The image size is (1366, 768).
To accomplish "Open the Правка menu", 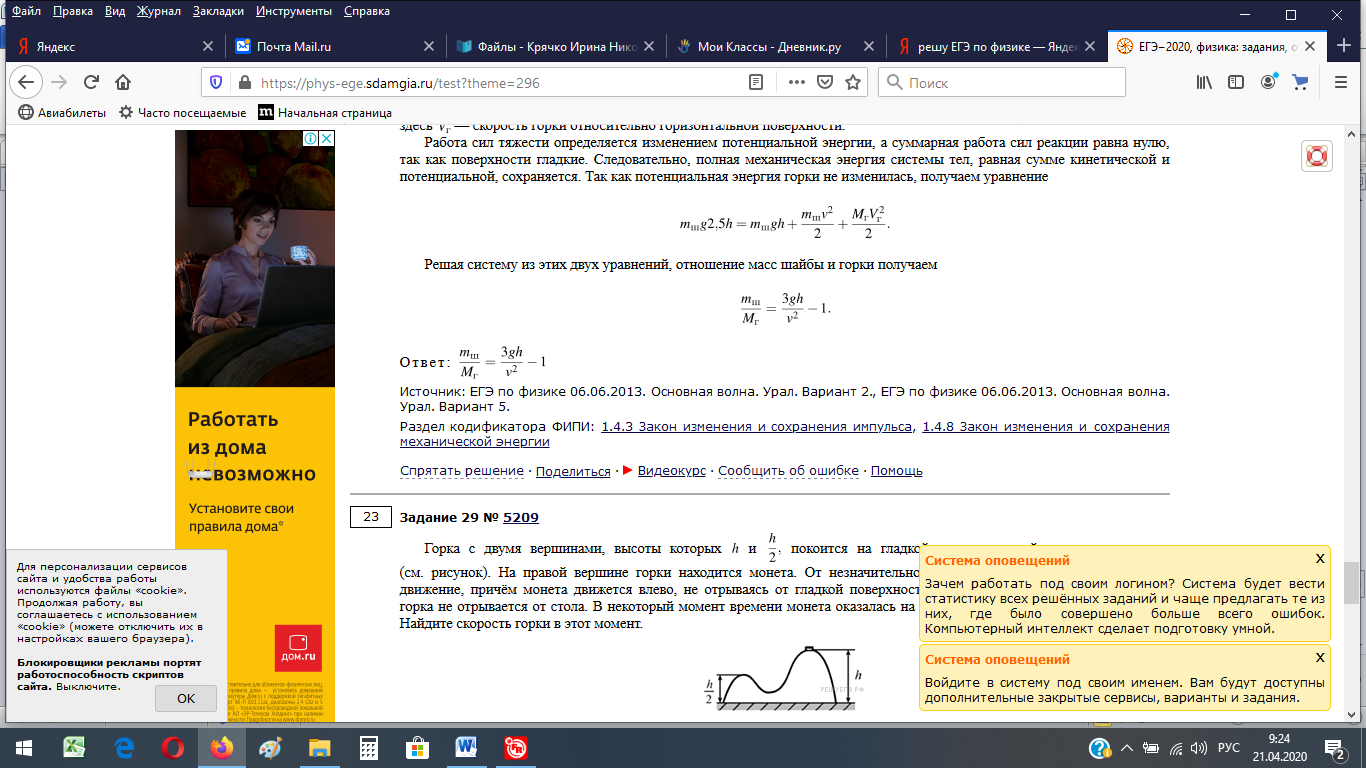I will [72, 12].
